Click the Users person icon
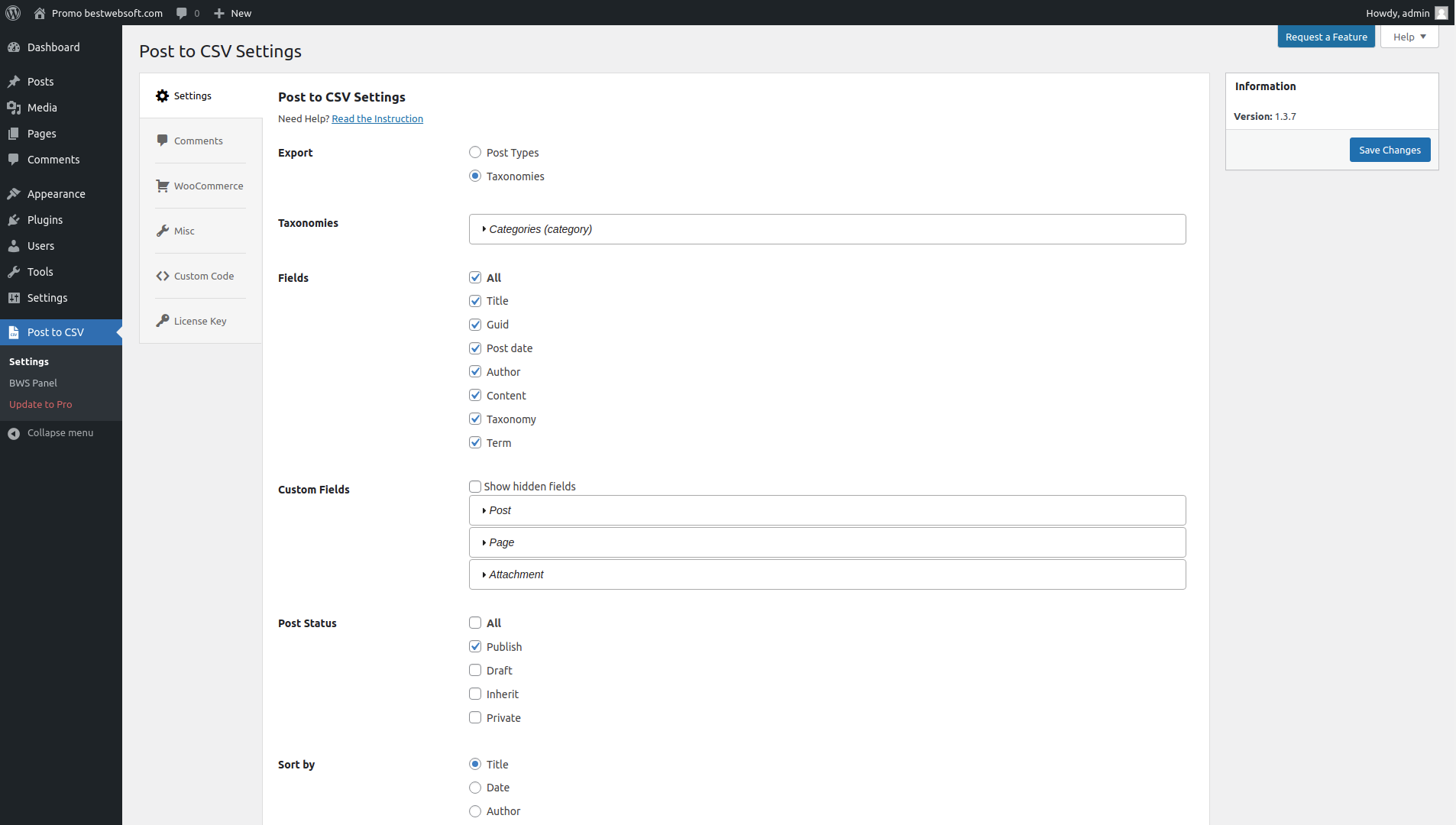 coord(14,246)
